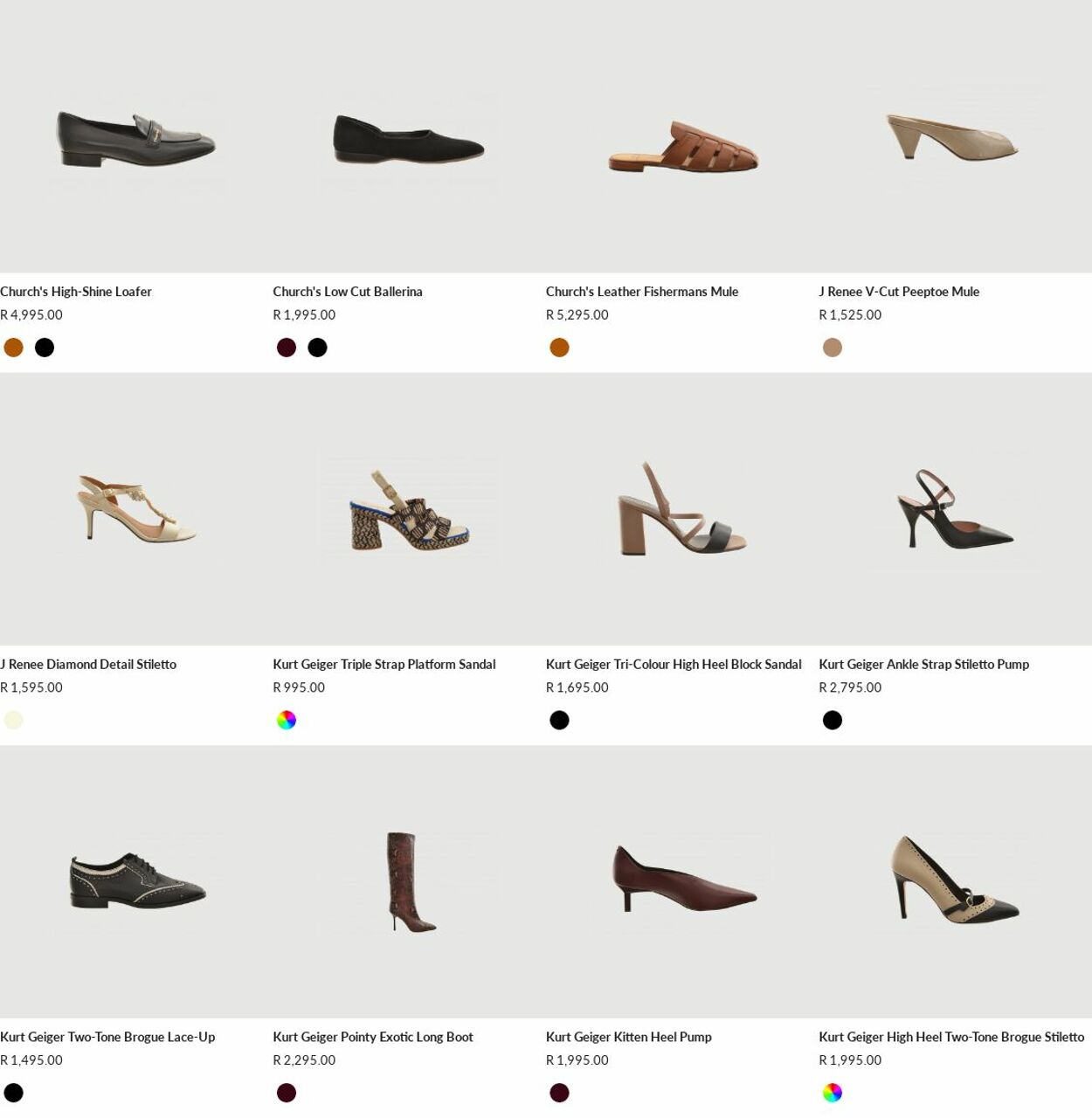The width and height of the screenshot is (1092, 1118).
Task: Select black swatch for Low Cut Ballerina
Action: [318, 348]
